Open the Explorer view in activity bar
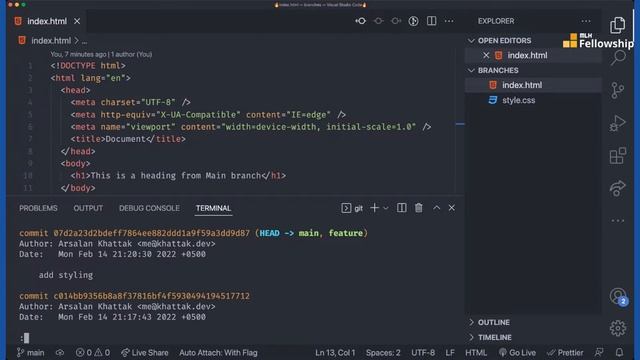This screenshot has height=360, width=640. coord(618,25)
